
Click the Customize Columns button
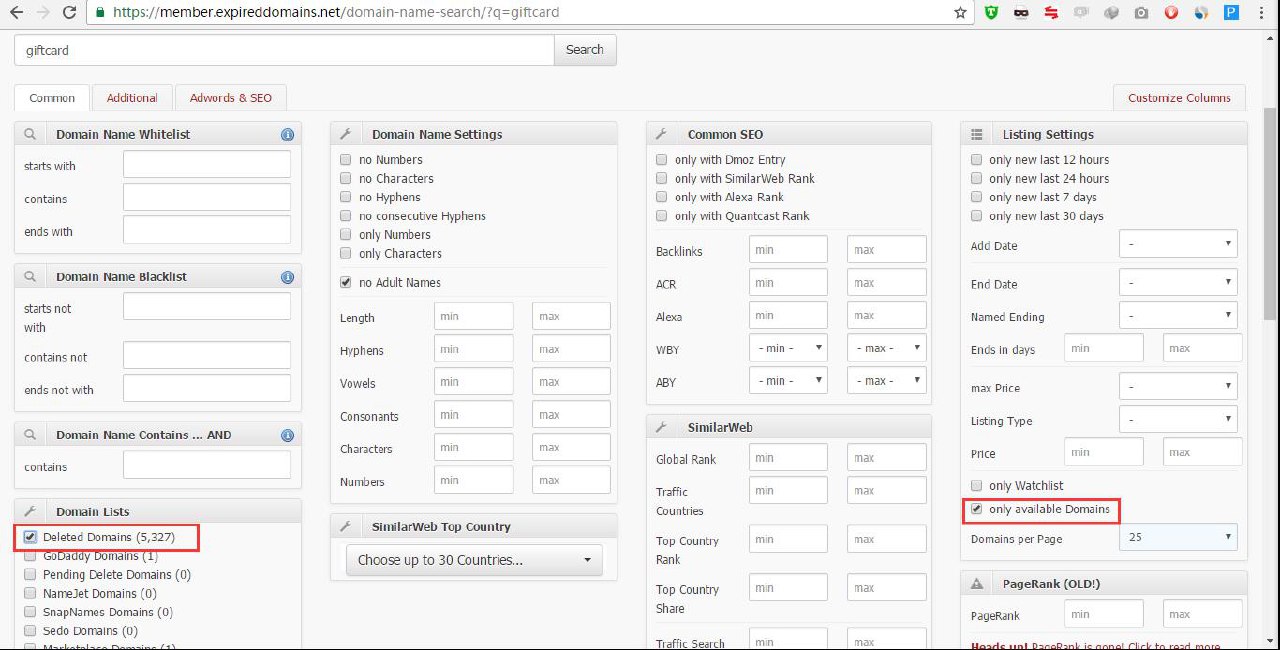click(x=1179, y=98)
